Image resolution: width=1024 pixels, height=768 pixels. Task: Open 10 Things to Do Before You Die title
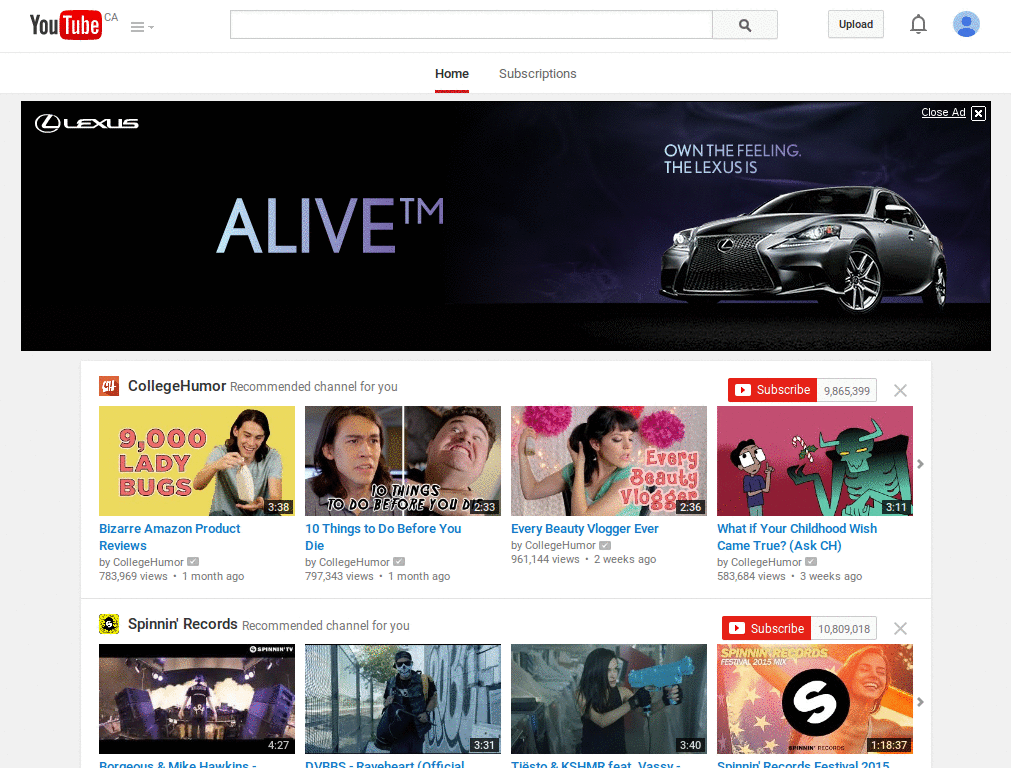[383, 537]
